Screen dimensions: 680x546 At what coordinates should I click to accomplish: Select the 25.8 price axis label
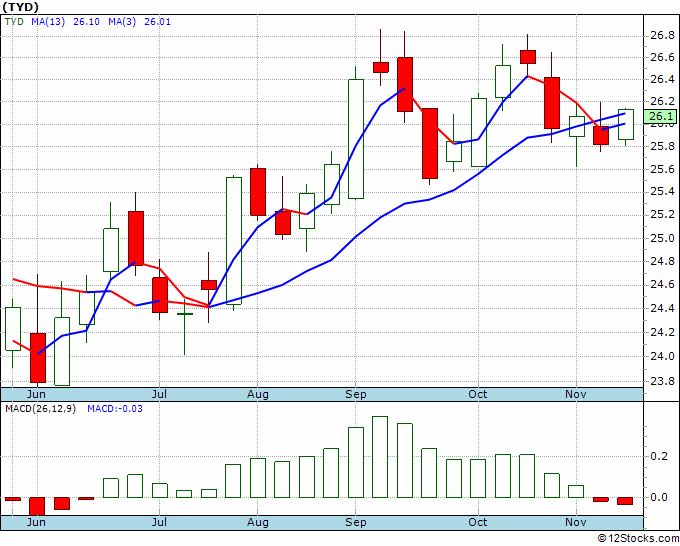click(x=662, y=147)
